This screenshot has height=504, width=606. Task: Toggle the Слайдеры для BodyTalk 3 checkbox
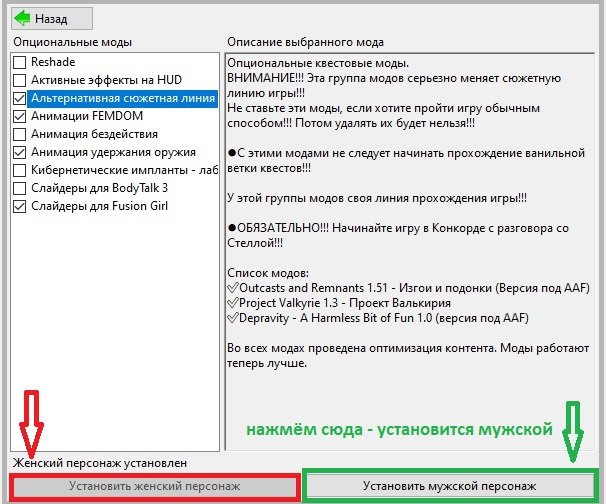[20, 188]
